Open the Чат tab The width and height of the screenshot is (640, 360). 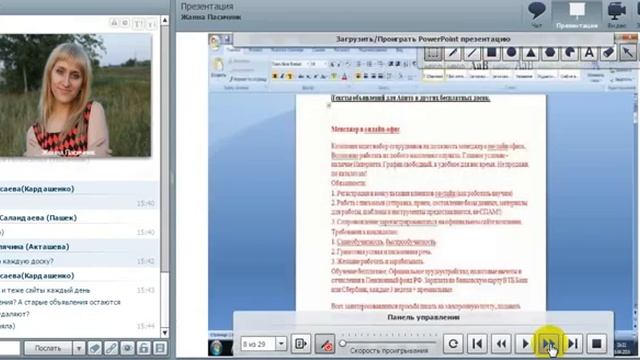tap(536, 15)
